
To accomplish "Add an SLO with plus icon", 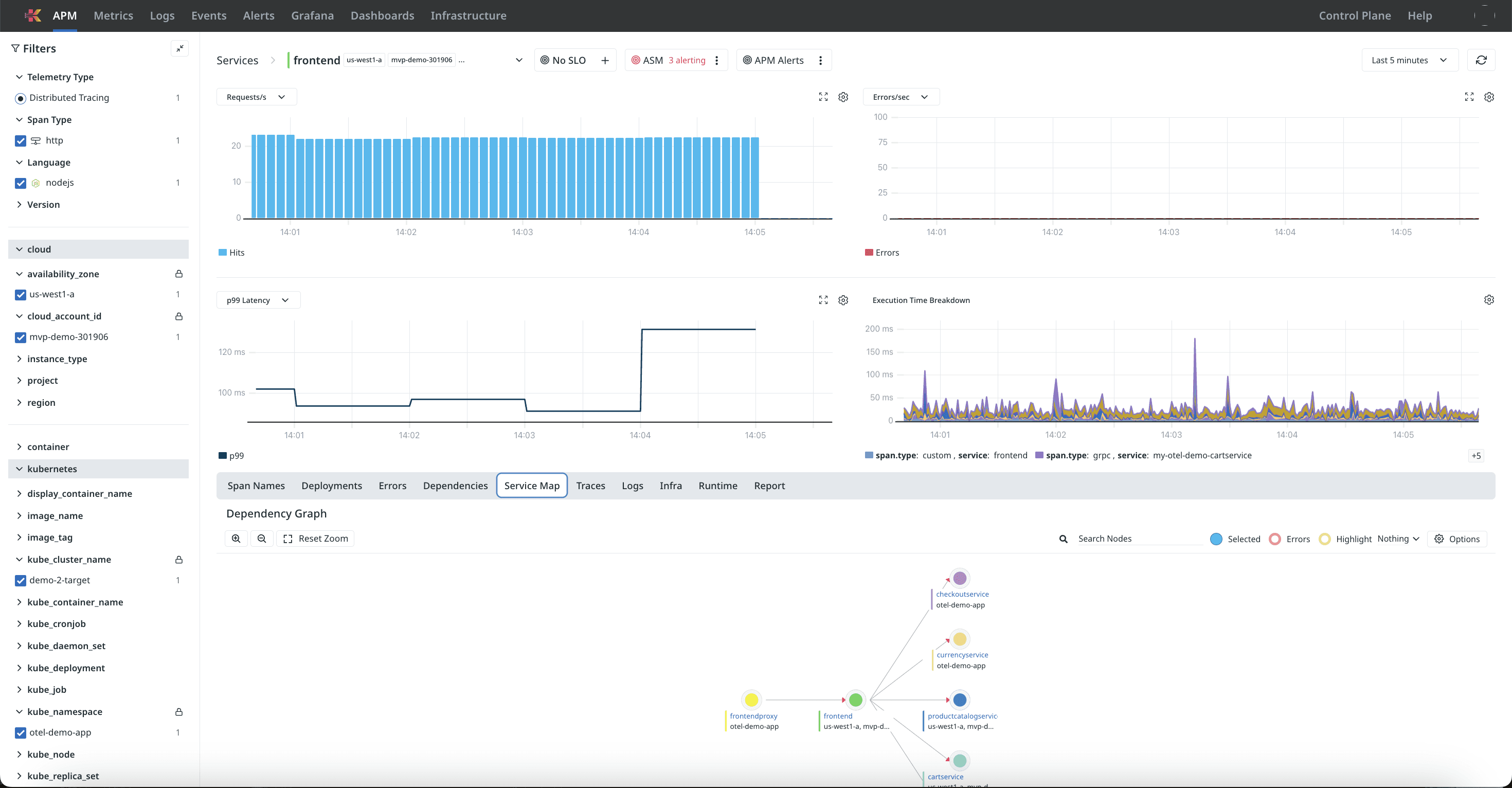I will click(605, 60).
